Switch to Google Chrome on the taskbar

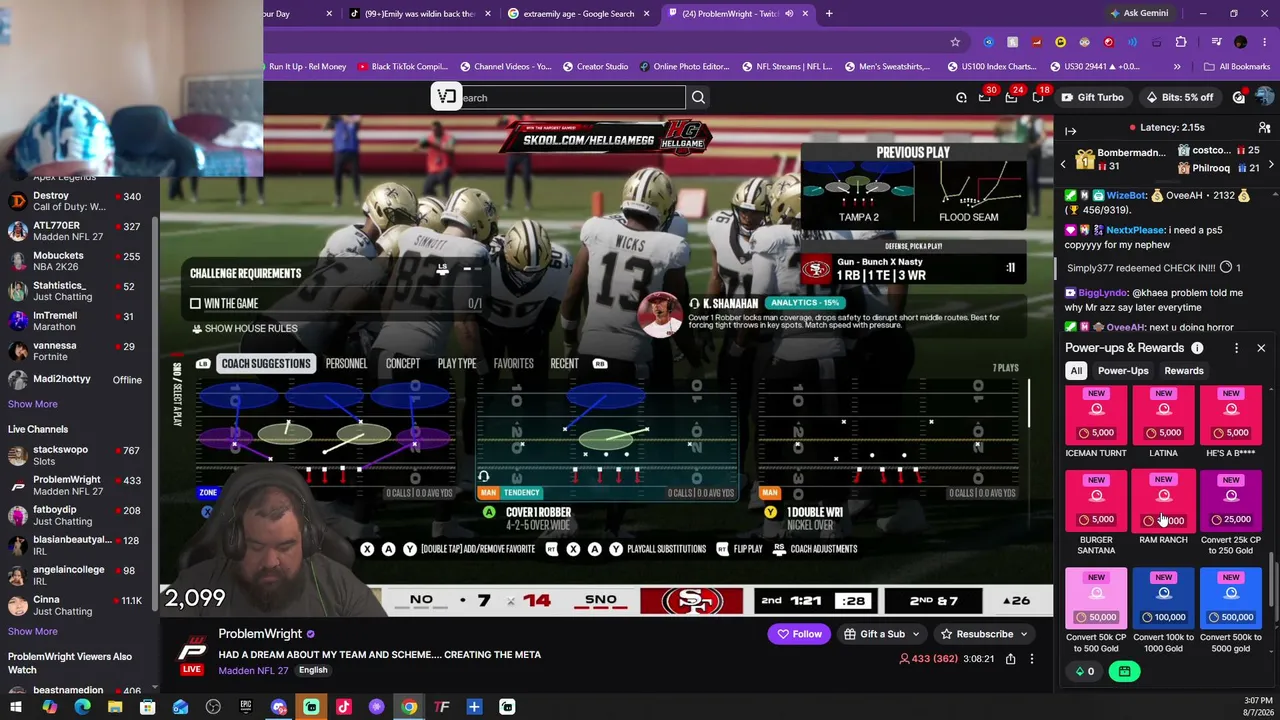point(409,707)
